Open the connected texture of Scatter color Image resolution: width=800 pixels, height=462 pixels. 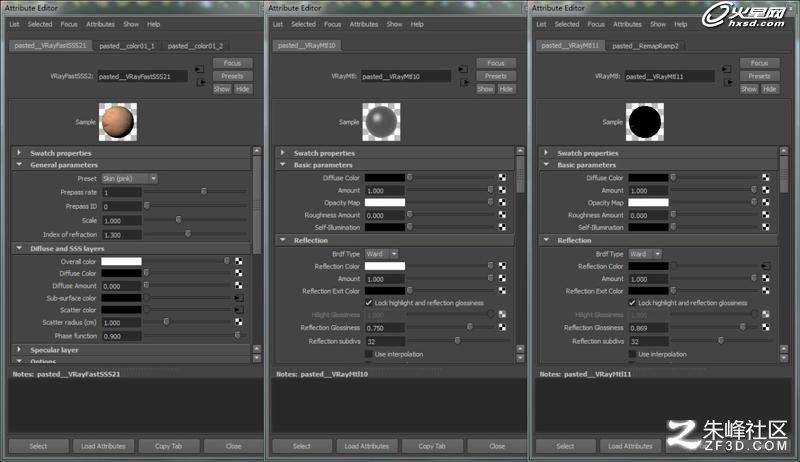238,310
